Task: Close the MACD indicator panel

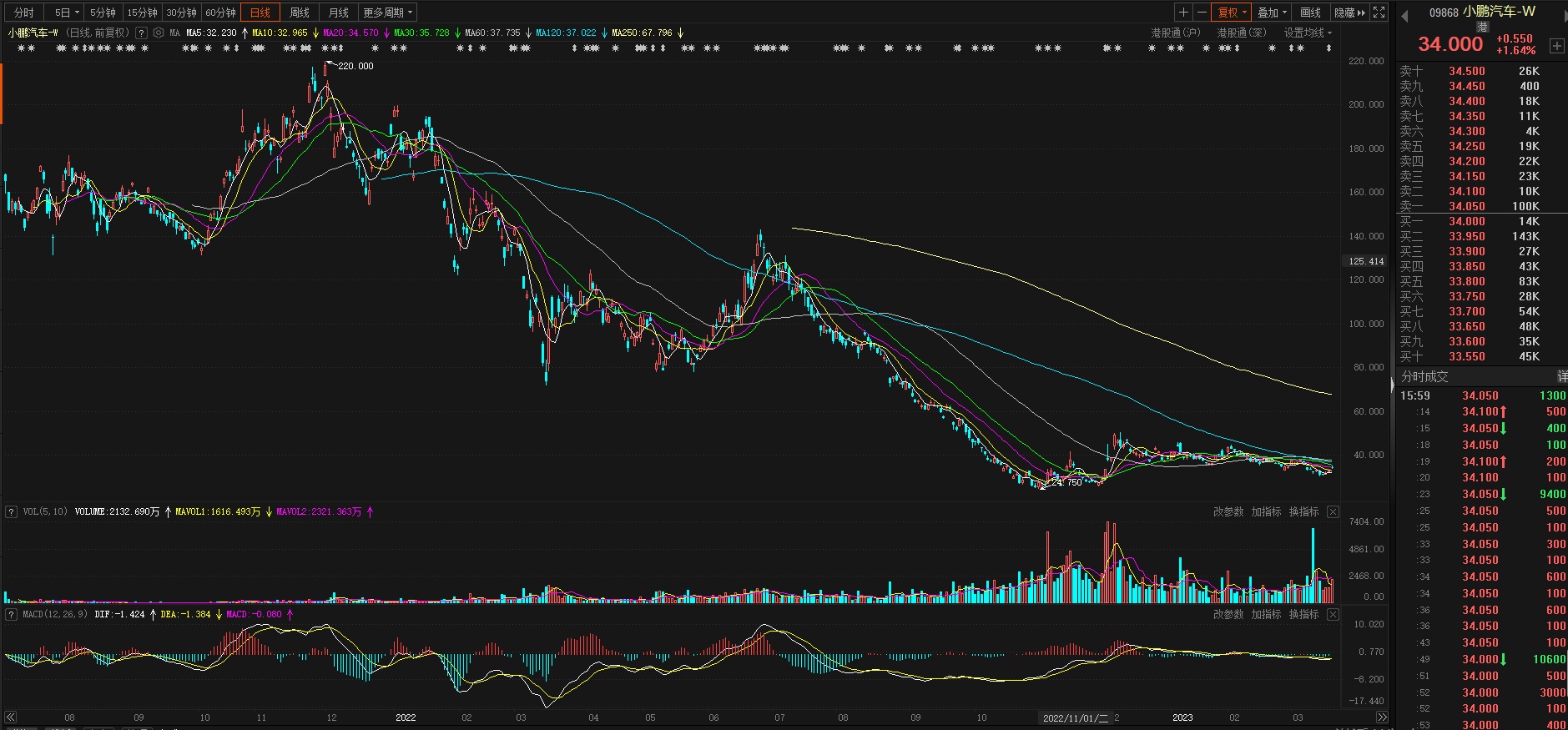Action: click(x=1333, y=615)
